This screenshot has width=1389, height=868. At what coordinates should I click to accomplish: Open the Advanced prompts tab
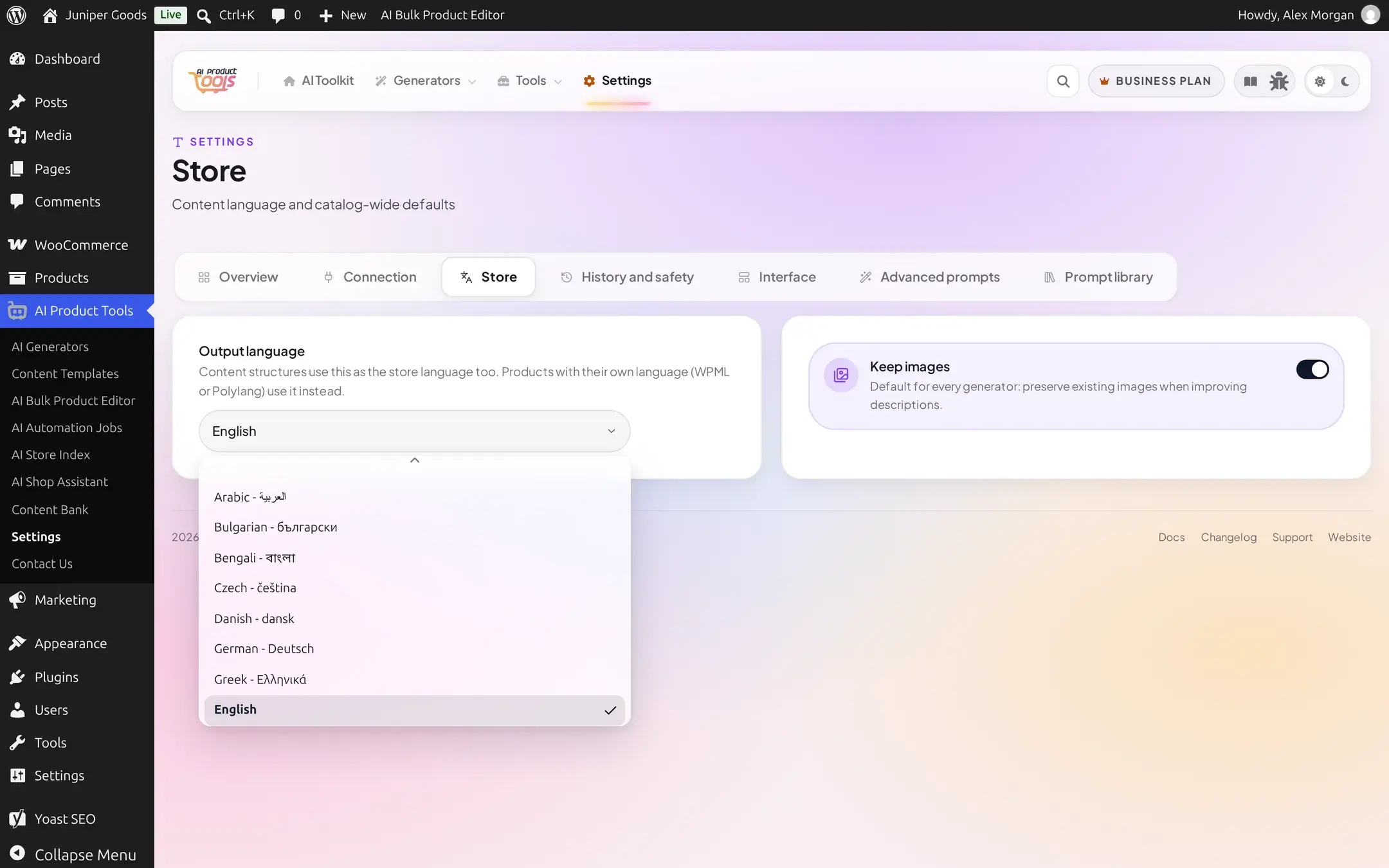(x=930, y=277)
